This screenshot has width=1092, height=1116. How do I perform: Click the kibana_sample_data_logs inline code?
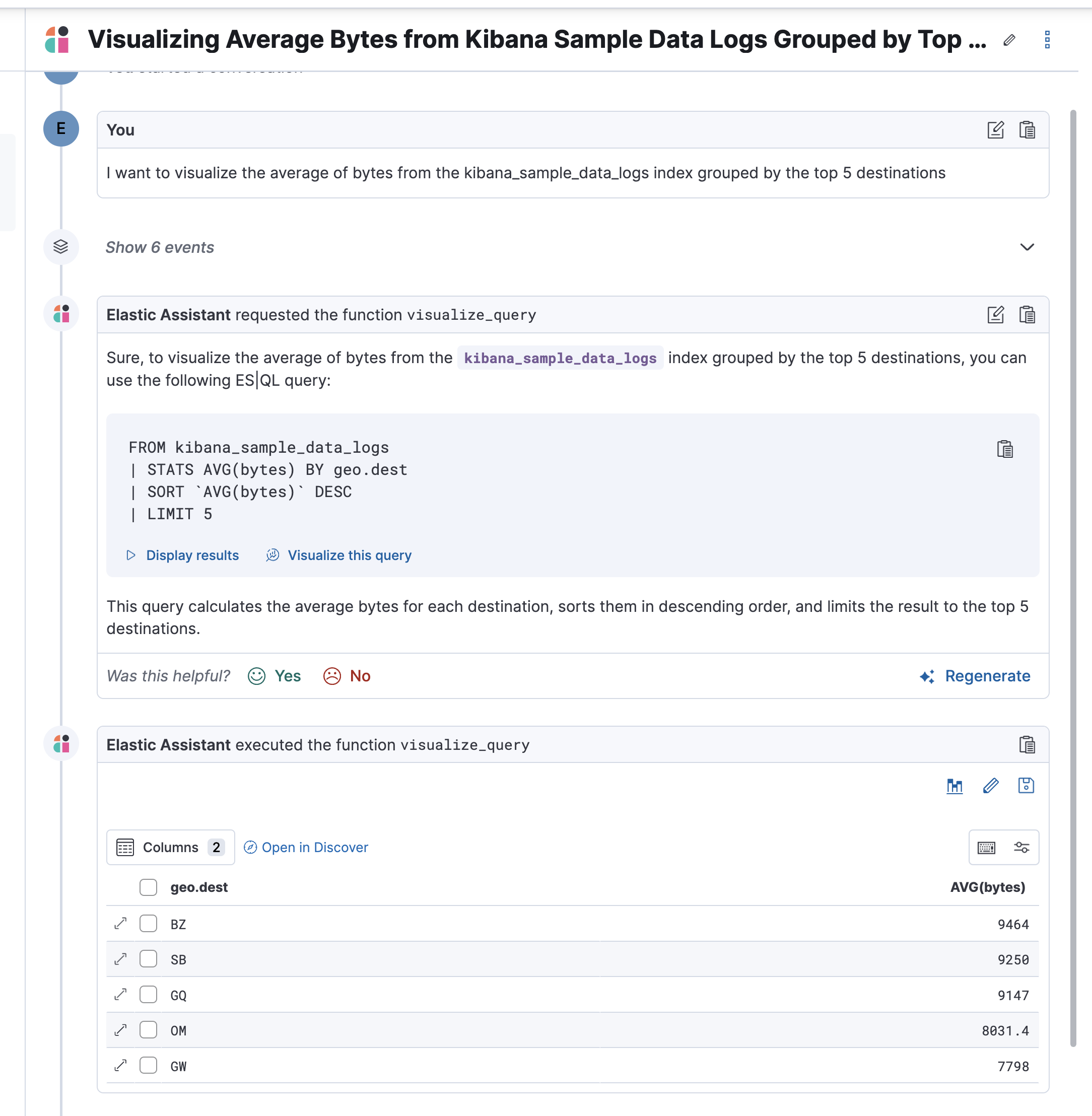[560, 358]
